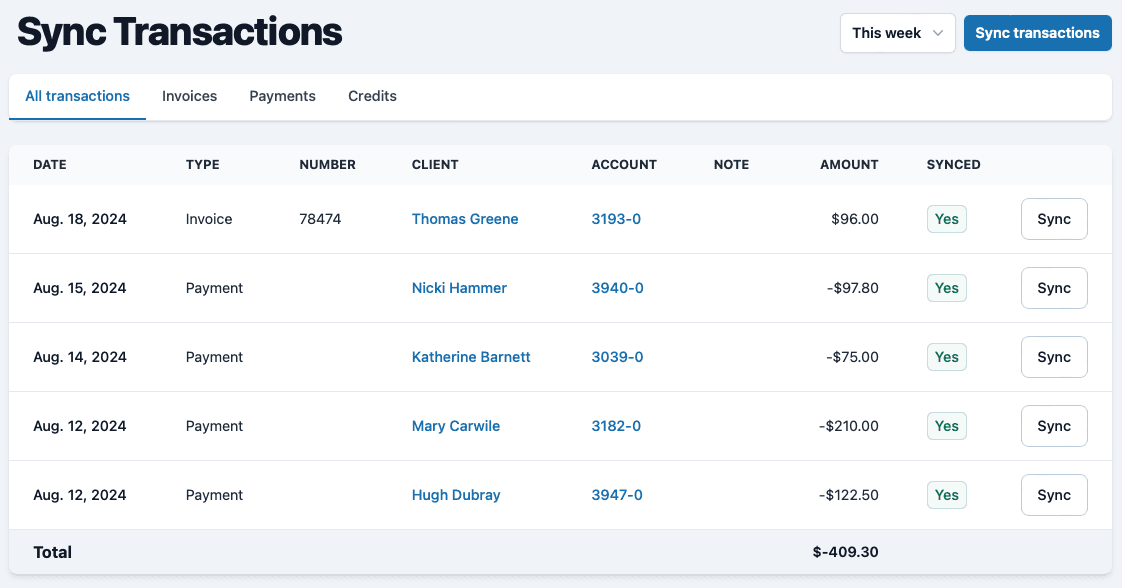Click Katherine Barnett client name
The height and width of the screenshot is (588, 1122).
pyautogui.click(x=471, y=357)
